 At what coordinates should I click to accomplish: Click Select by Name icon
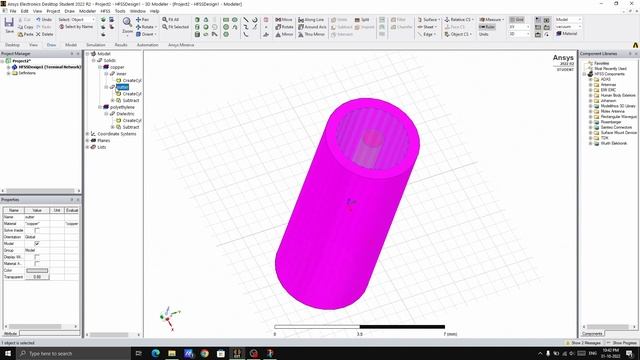(76, 27)
